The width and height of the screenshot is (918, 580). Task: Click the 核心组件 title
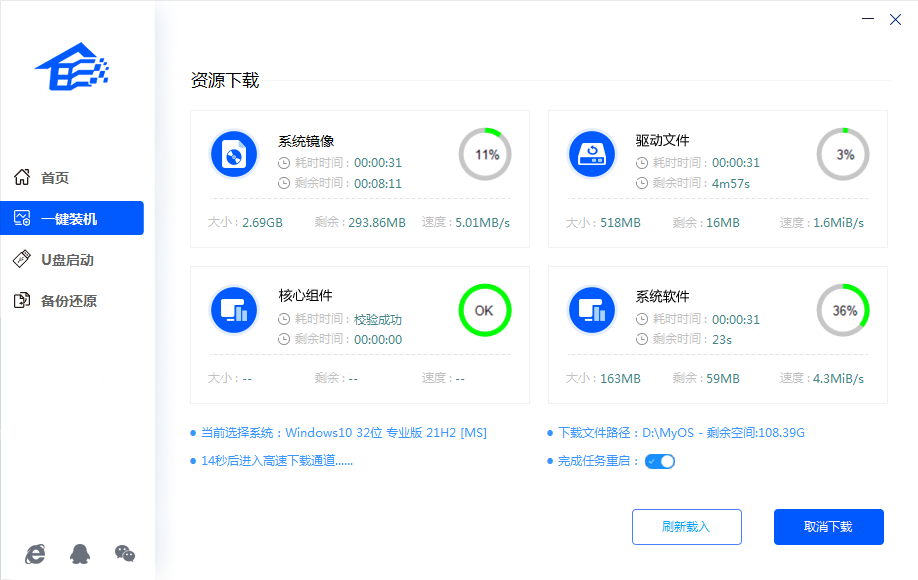(306, 296)
